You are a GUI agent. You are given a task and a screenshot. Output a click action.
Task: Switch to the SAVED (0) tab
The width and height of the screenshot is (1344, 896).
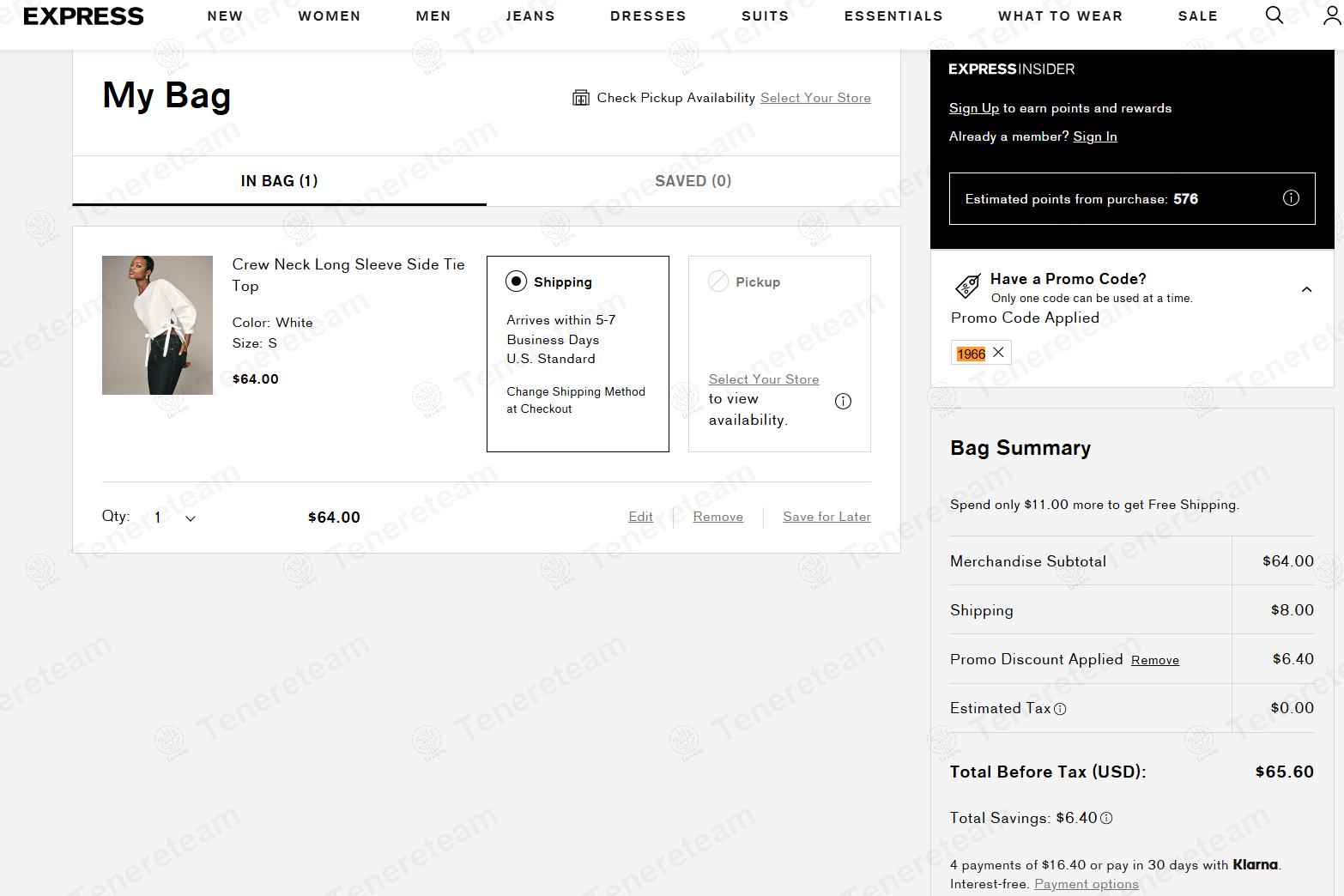(x=693, y=181)
